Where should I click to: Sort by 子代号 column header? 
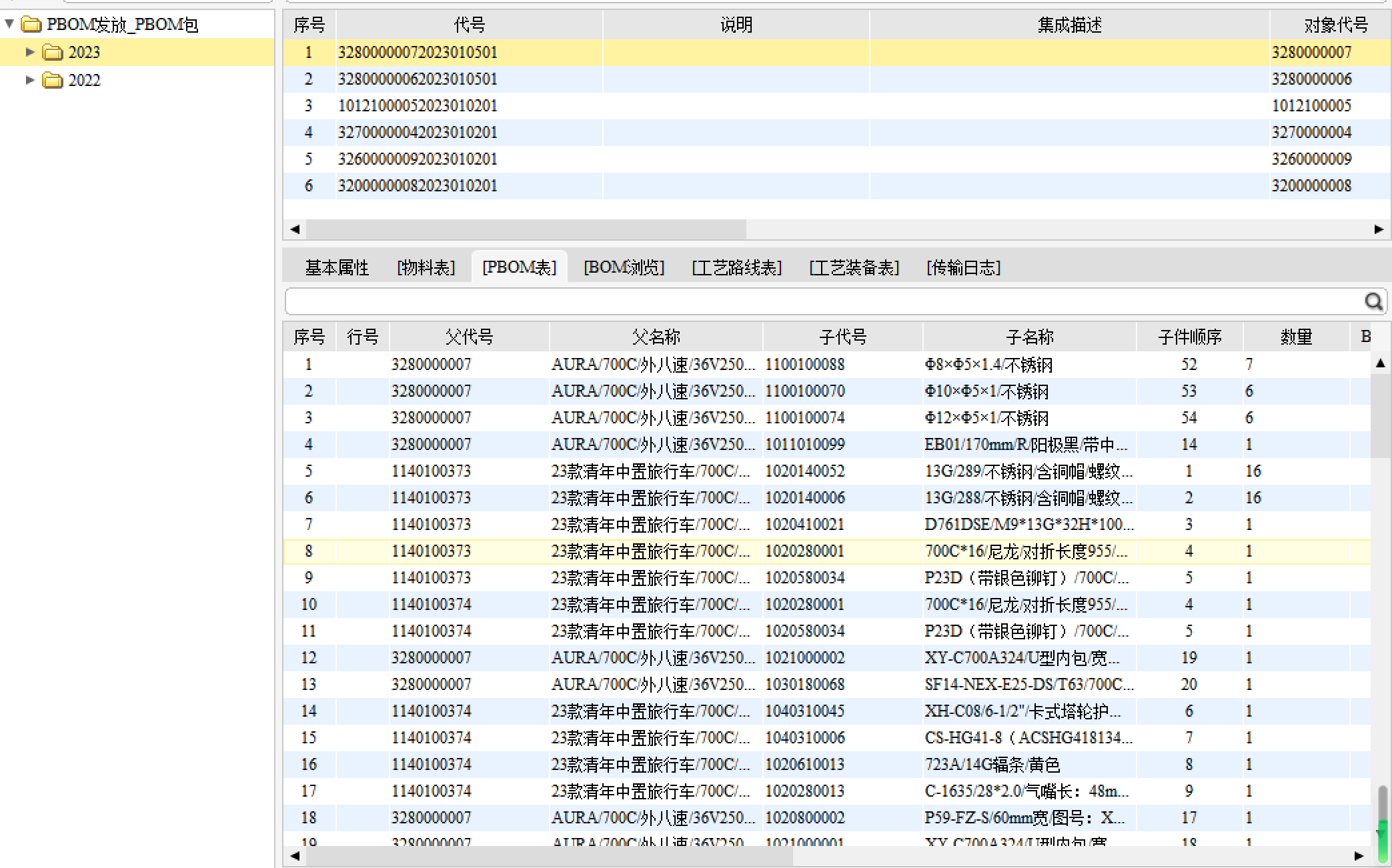click(x=842, y=337)
